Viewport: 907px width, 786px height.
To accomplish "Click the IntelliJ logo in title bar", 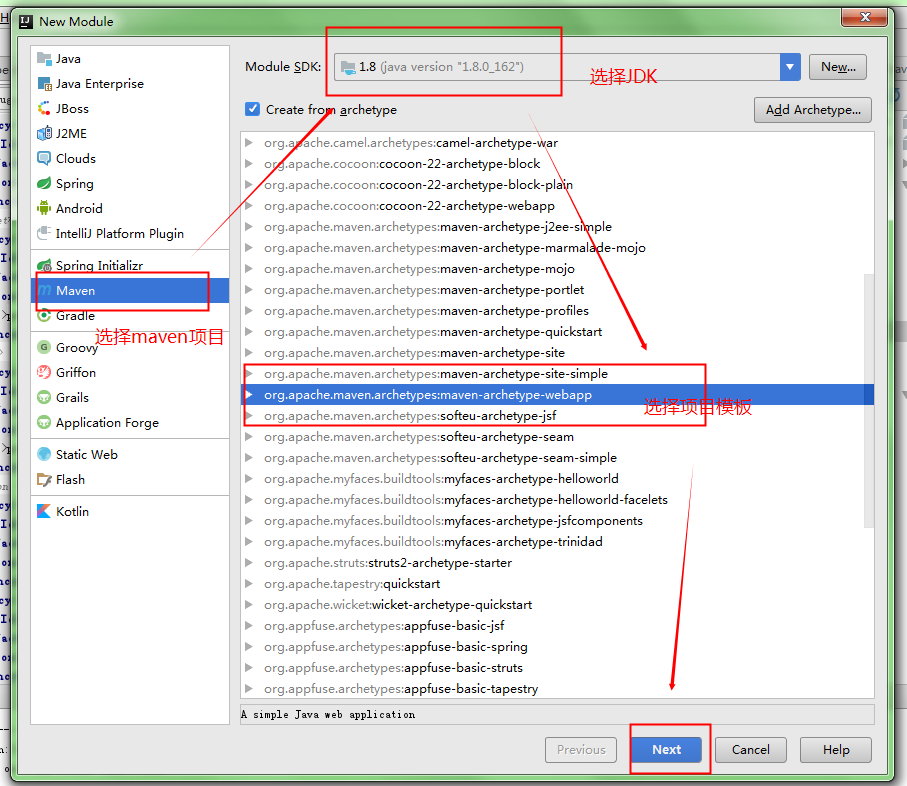I will pyautogui.click(x=26, y=22).
